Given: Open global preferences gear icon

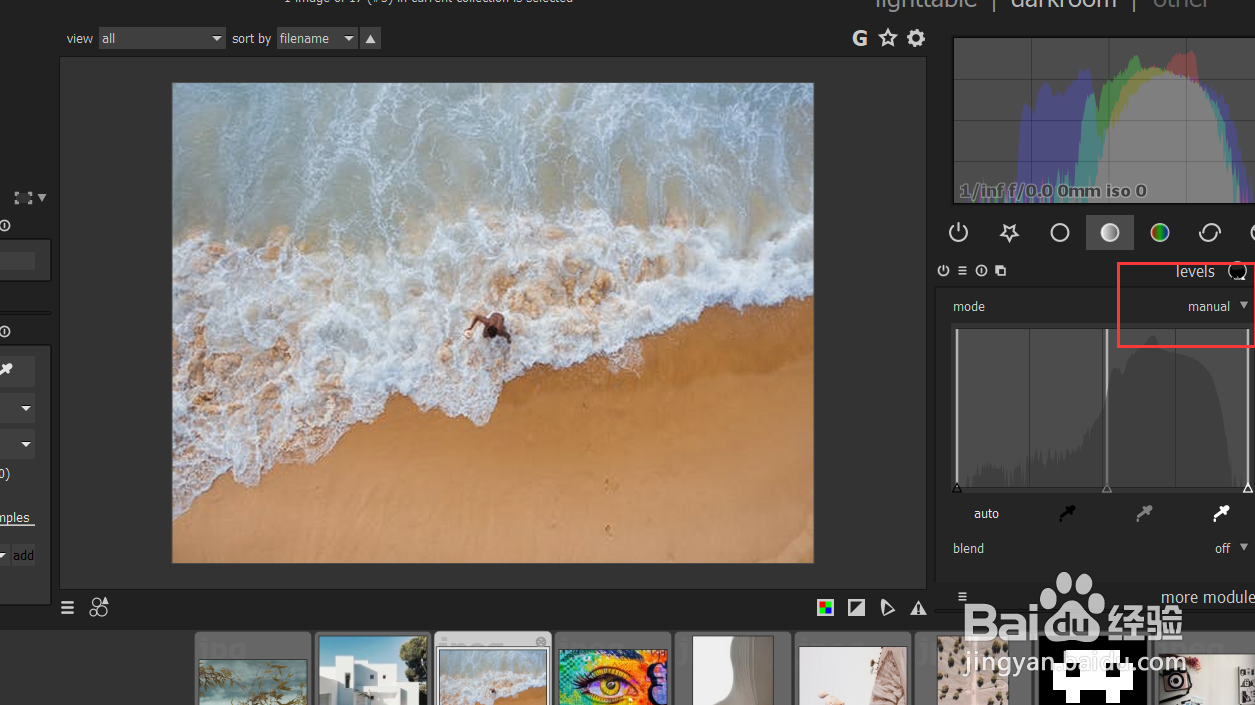Looking at the screenshot, I should [915, 38].
